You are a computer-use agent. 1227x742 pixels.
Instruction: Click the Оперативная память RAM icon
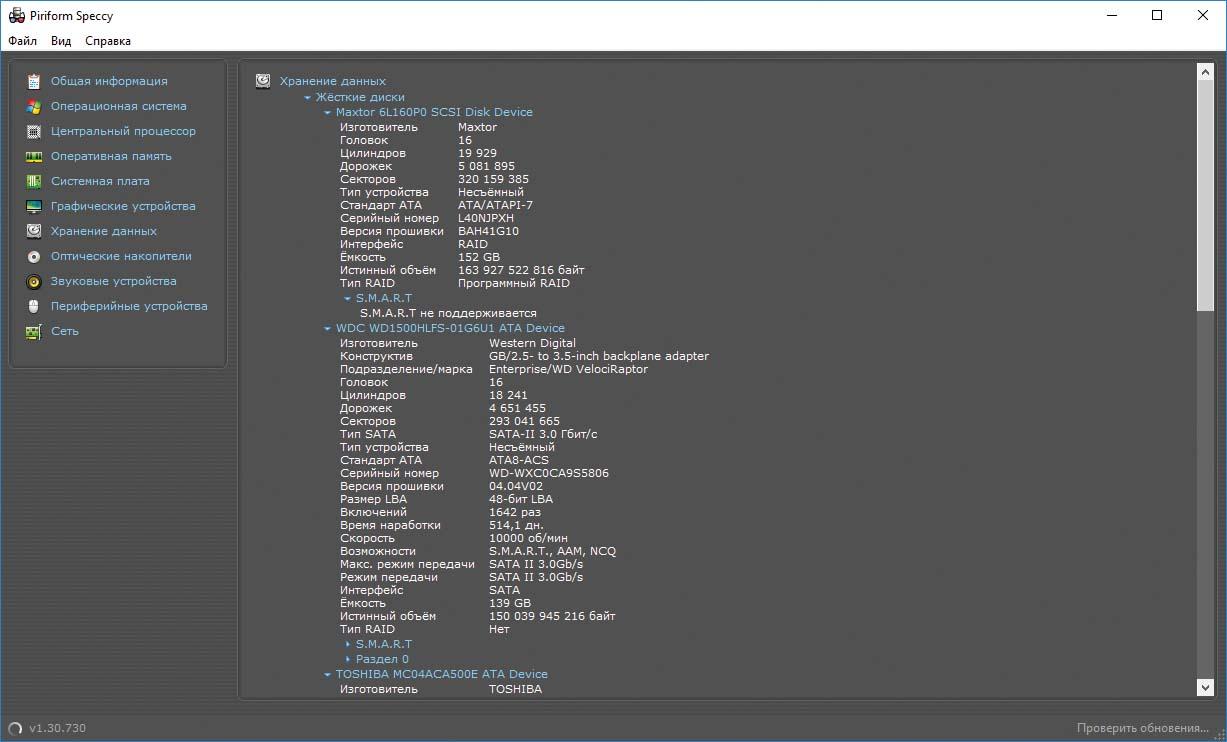click(x=34, y=156)
